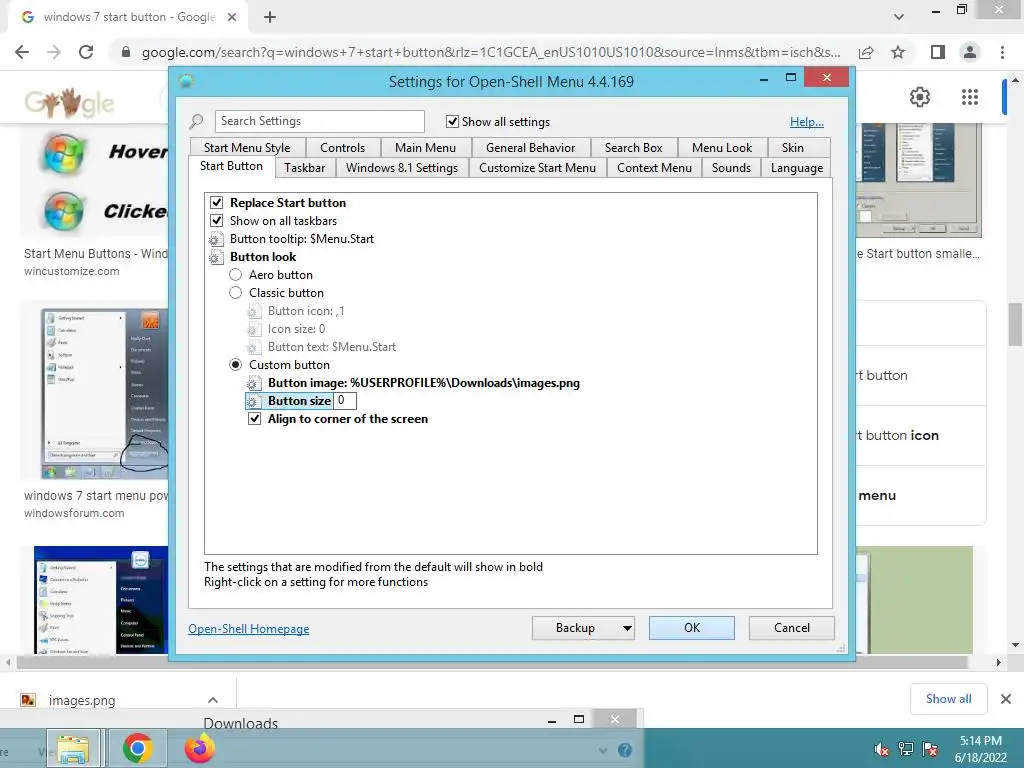Open Action Center flag icon
The width and height of the screenshot is (1024, 768).
930,749
